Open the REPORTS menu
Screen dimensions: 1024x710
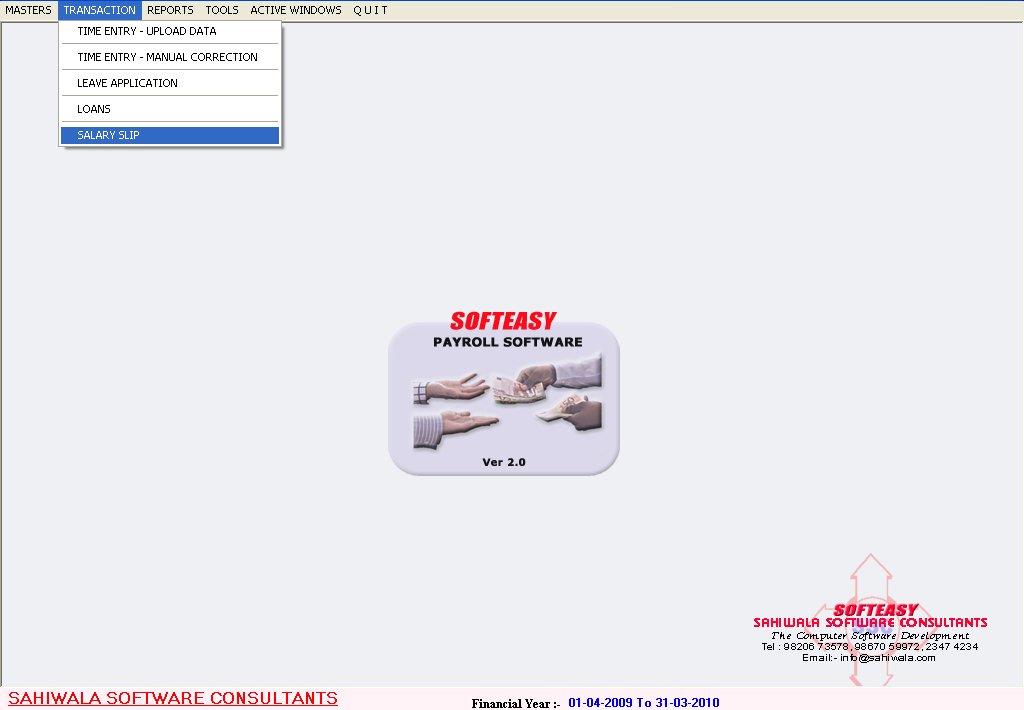coord(170,10)
